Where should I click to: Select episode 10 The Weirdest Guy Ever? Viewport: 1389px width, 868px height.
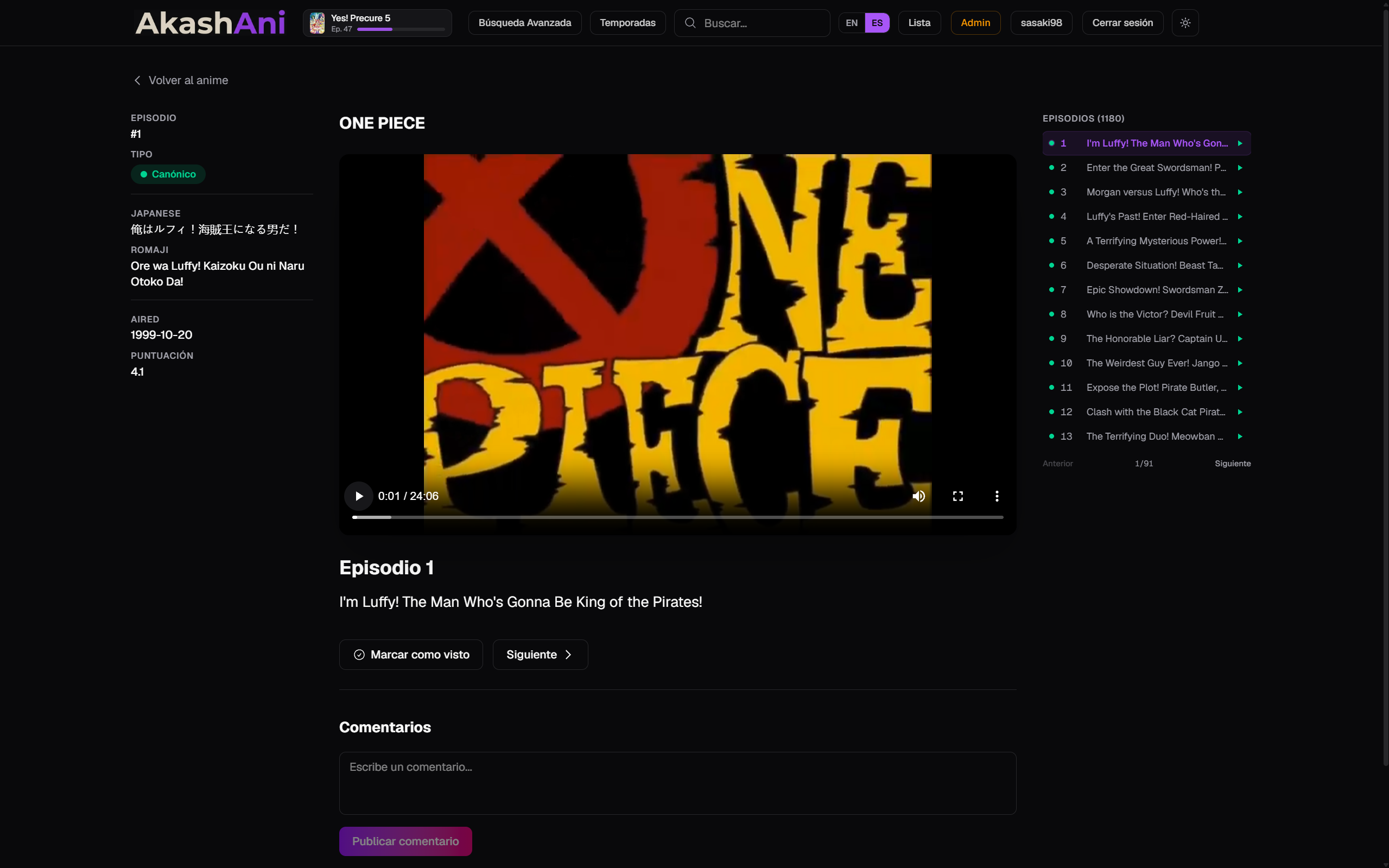(1146, 363)
